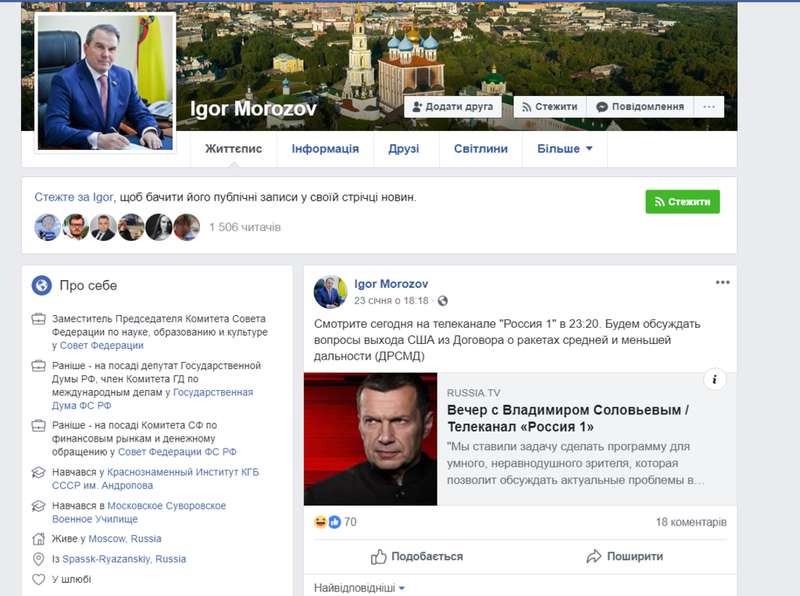The height and width of the screenshot is (596, 800).
Task: Expand the 18 коментарів comments list
Action: click(691, 522)
